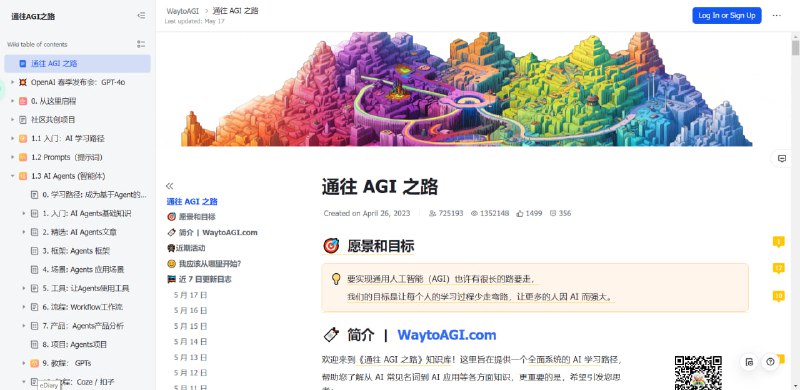The image size is (800, 390).
Task: Expand 7. 产品: Agents产品分析
Action: pyautogui.click(x=23, y=326)
